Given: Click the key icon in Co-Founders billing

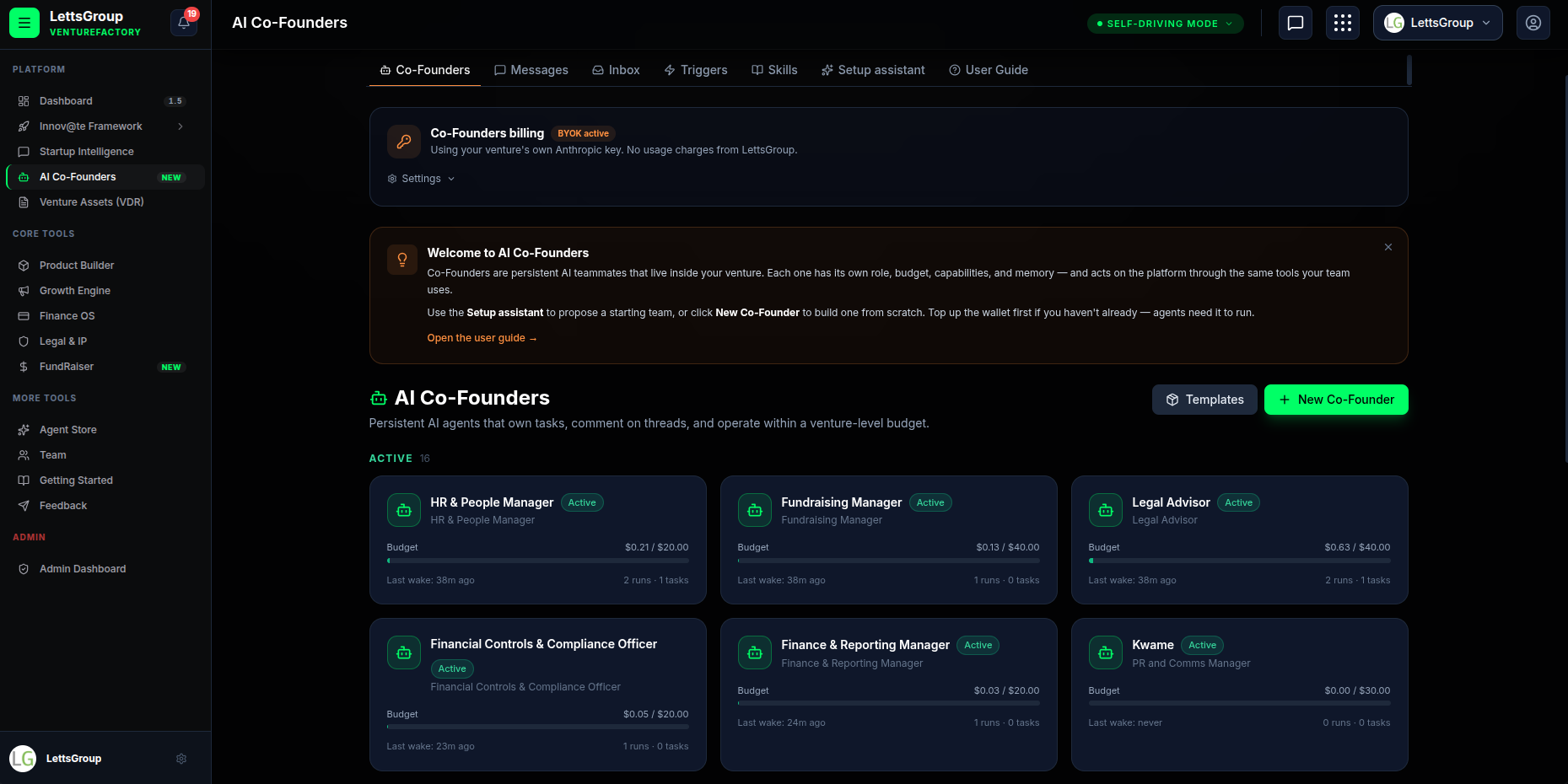Looking at the screenshot, I should 404,142.
